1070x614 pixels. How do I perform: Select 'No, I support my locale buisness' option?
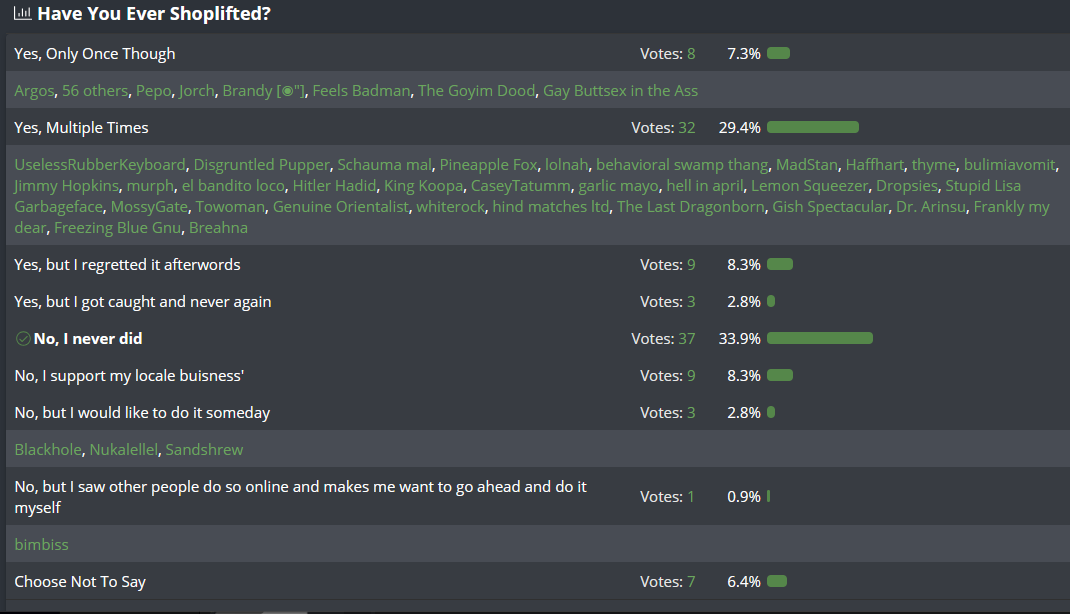pos(129,376)
